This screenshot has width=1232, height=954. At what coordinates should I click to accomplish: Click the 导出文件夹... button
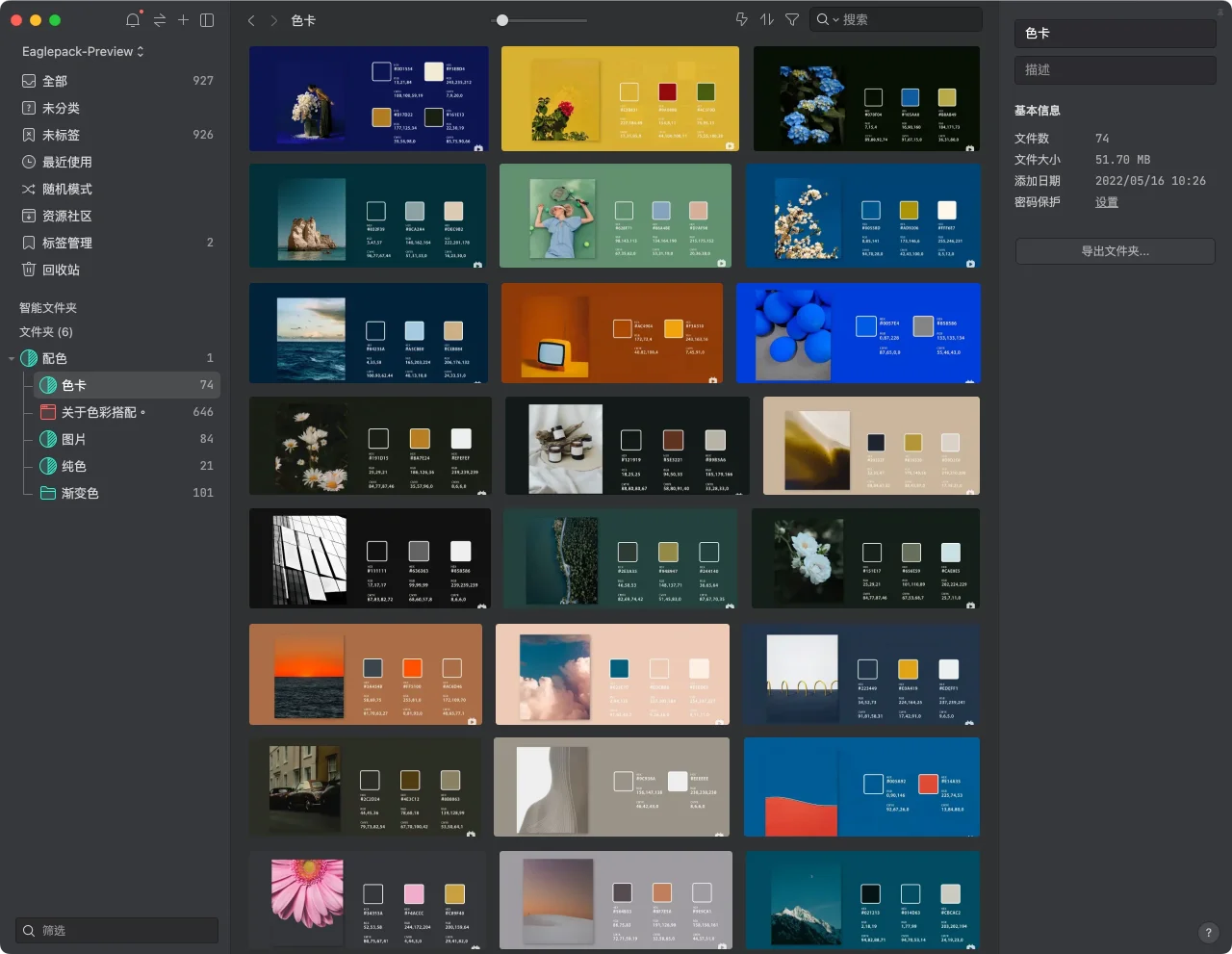coord(1115,251)
